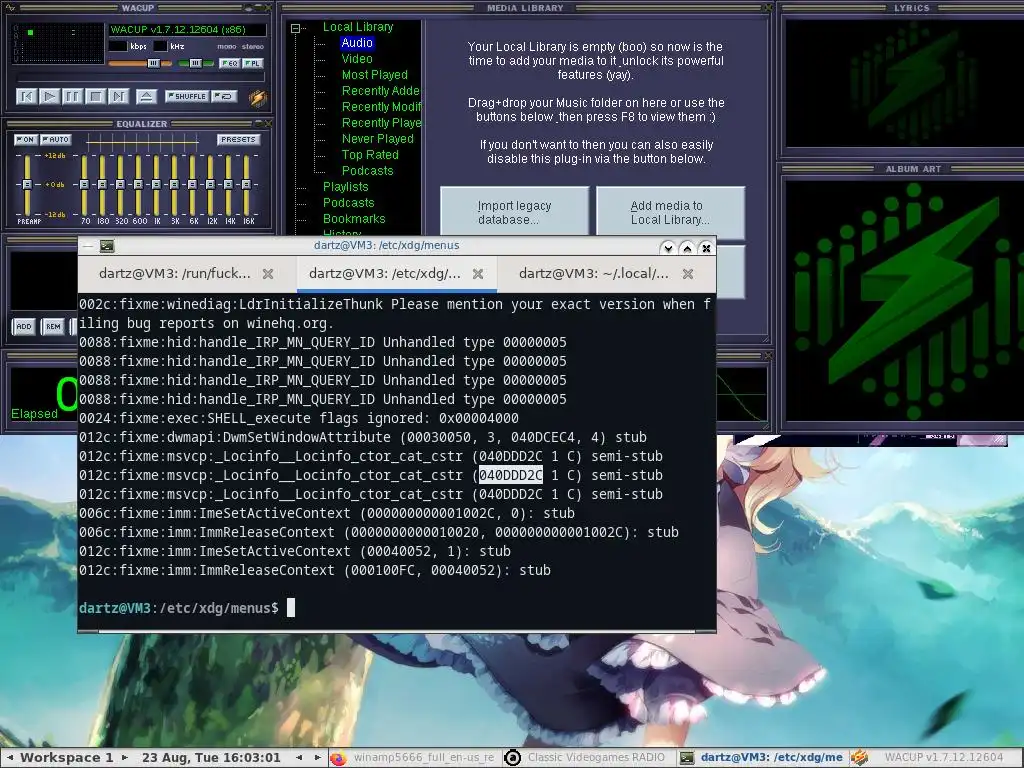
Task: Toggle Shuffle mode in WACUP
Action: click(x=187, y=96)
